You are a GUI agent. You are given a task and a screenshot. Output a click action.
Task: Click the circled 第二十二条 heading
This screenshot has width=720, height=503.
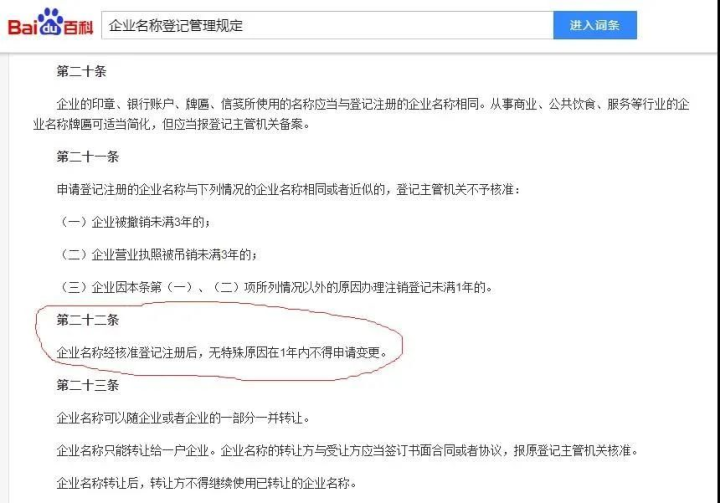(x=87, y=320)
